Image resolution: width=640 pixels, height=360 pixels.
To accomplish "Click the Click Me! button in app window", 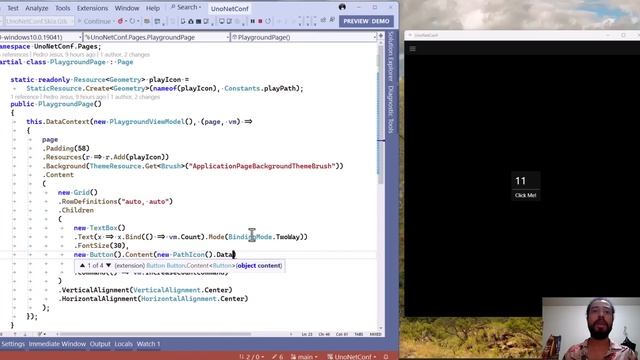I will pyautogui.click(x=525, y=196).
